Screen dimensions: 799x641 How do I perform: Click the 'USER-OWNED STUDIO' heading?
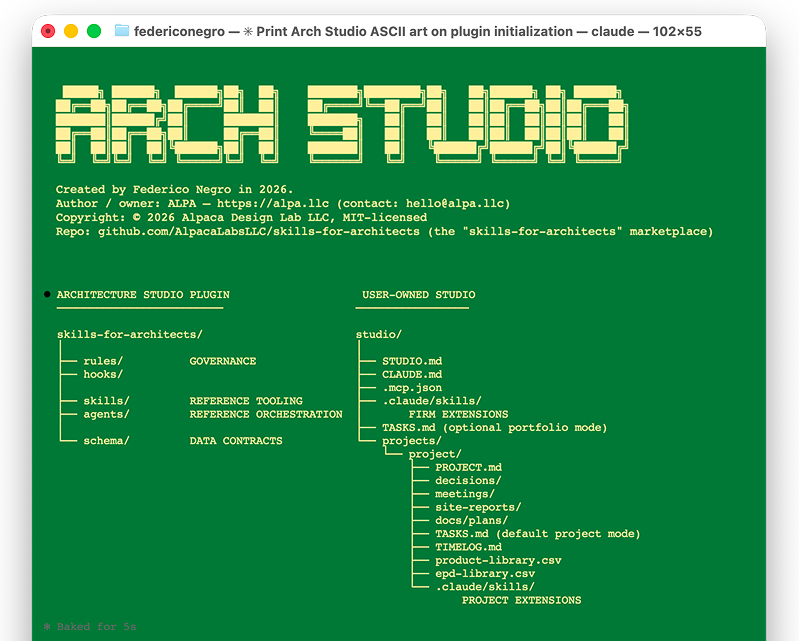click(x=418, y=295)
